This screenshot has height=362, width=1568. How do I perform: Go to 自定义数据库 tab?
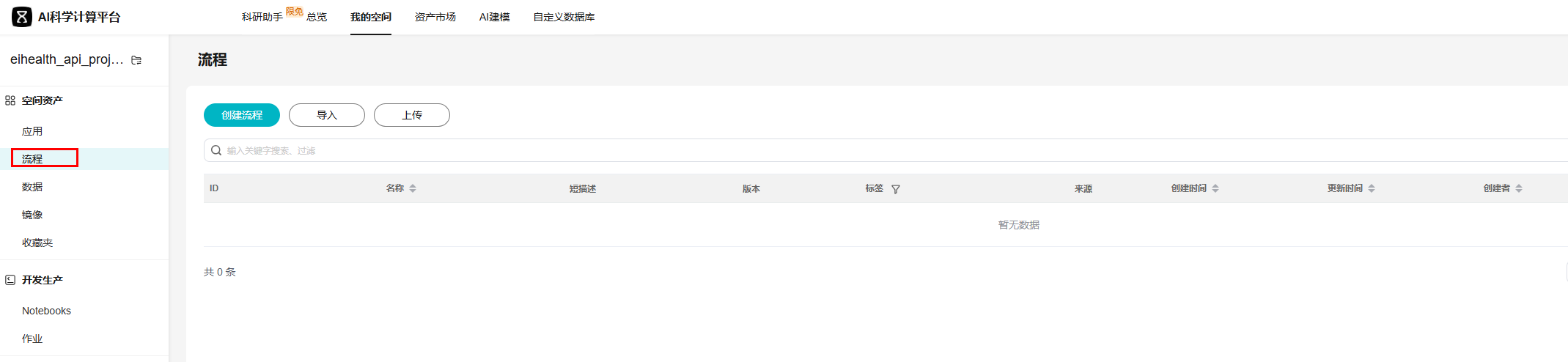[x=564, y=17]
